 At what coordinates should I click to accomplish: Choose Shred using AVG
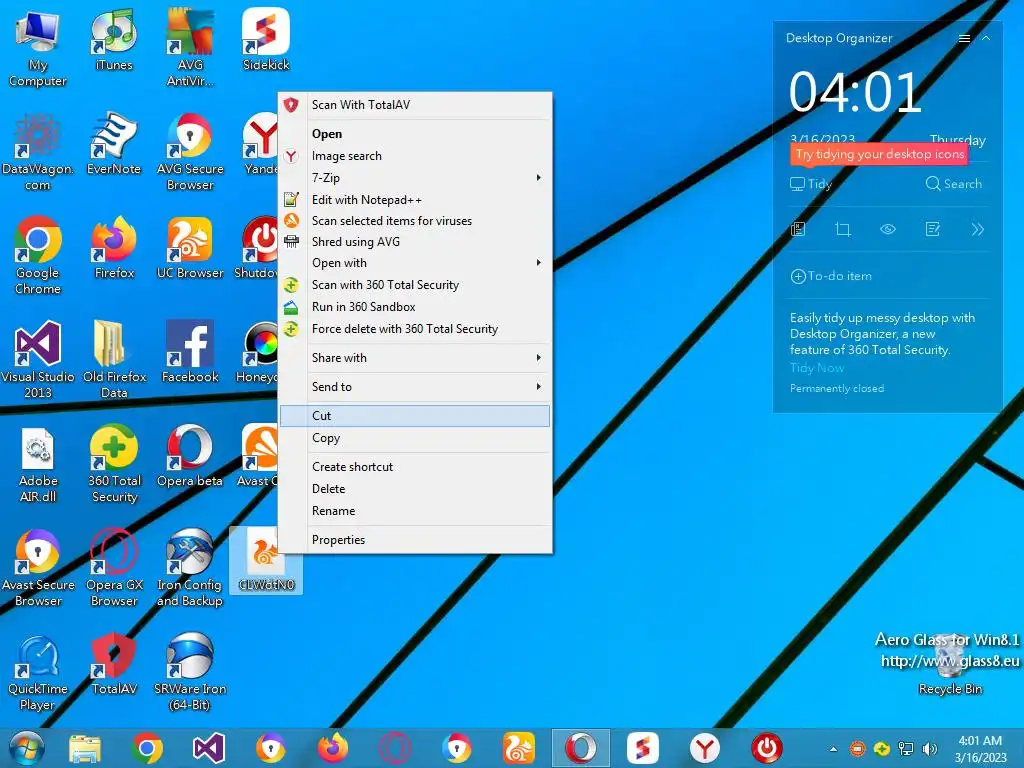[415, 242]
